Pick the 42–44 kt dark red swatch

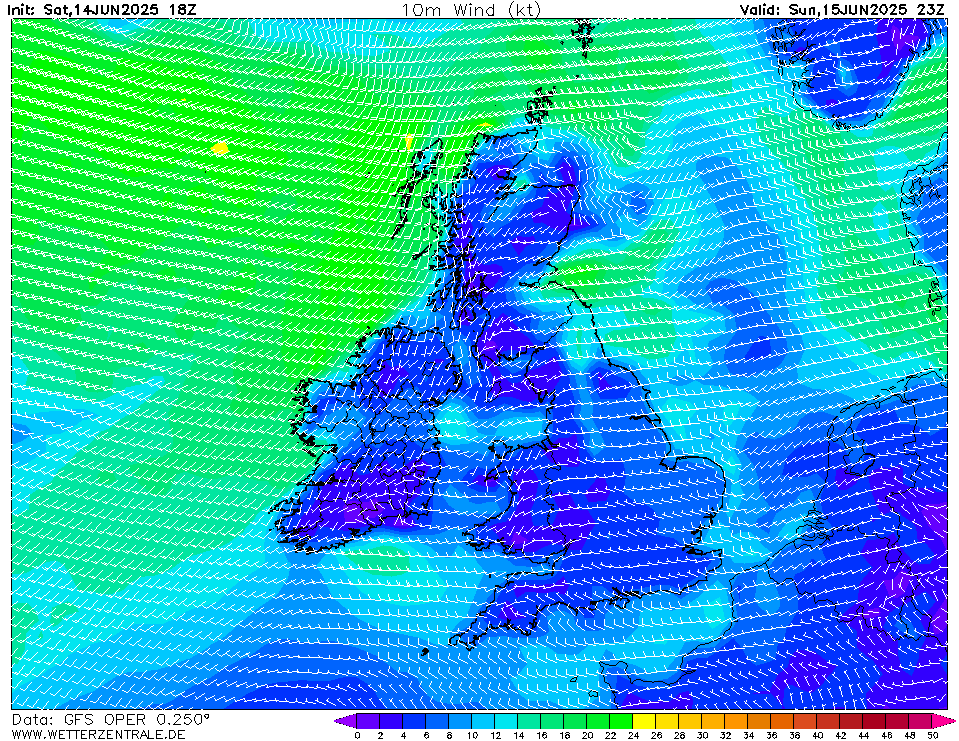851,721
